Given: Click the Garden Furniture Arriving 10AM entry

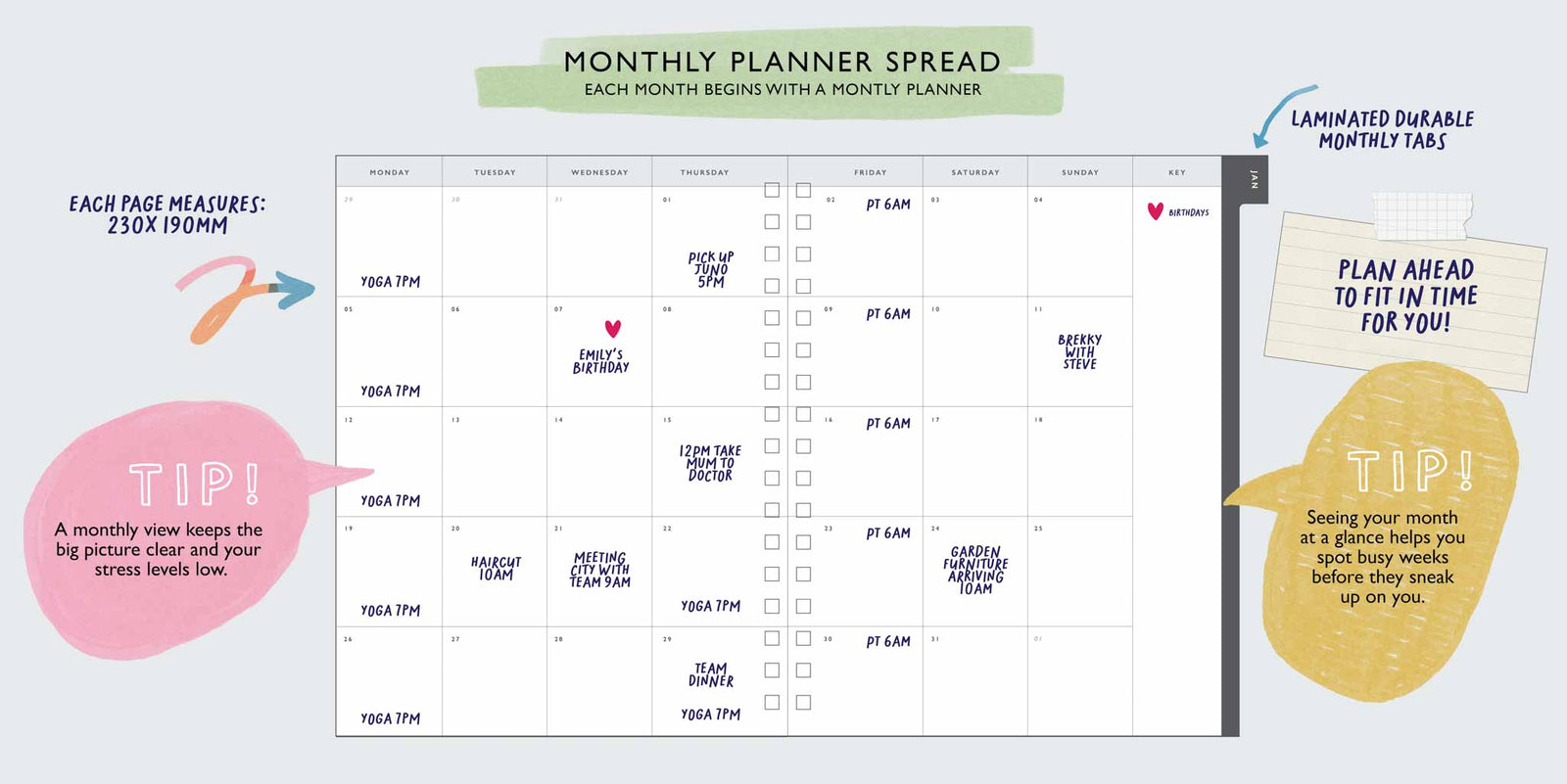Looking at the screenshot, I should coord(975,571).
